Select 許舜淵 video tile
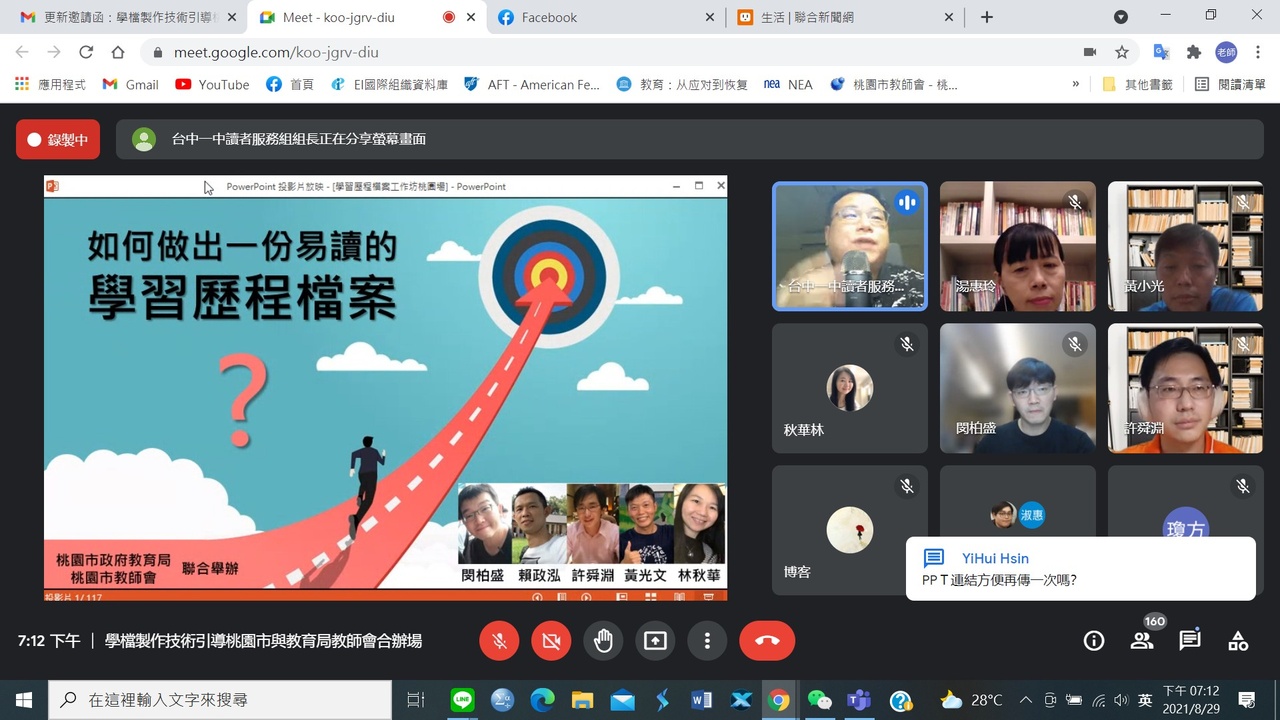The image size is (1280, 720). click(x=1186, y=388)
